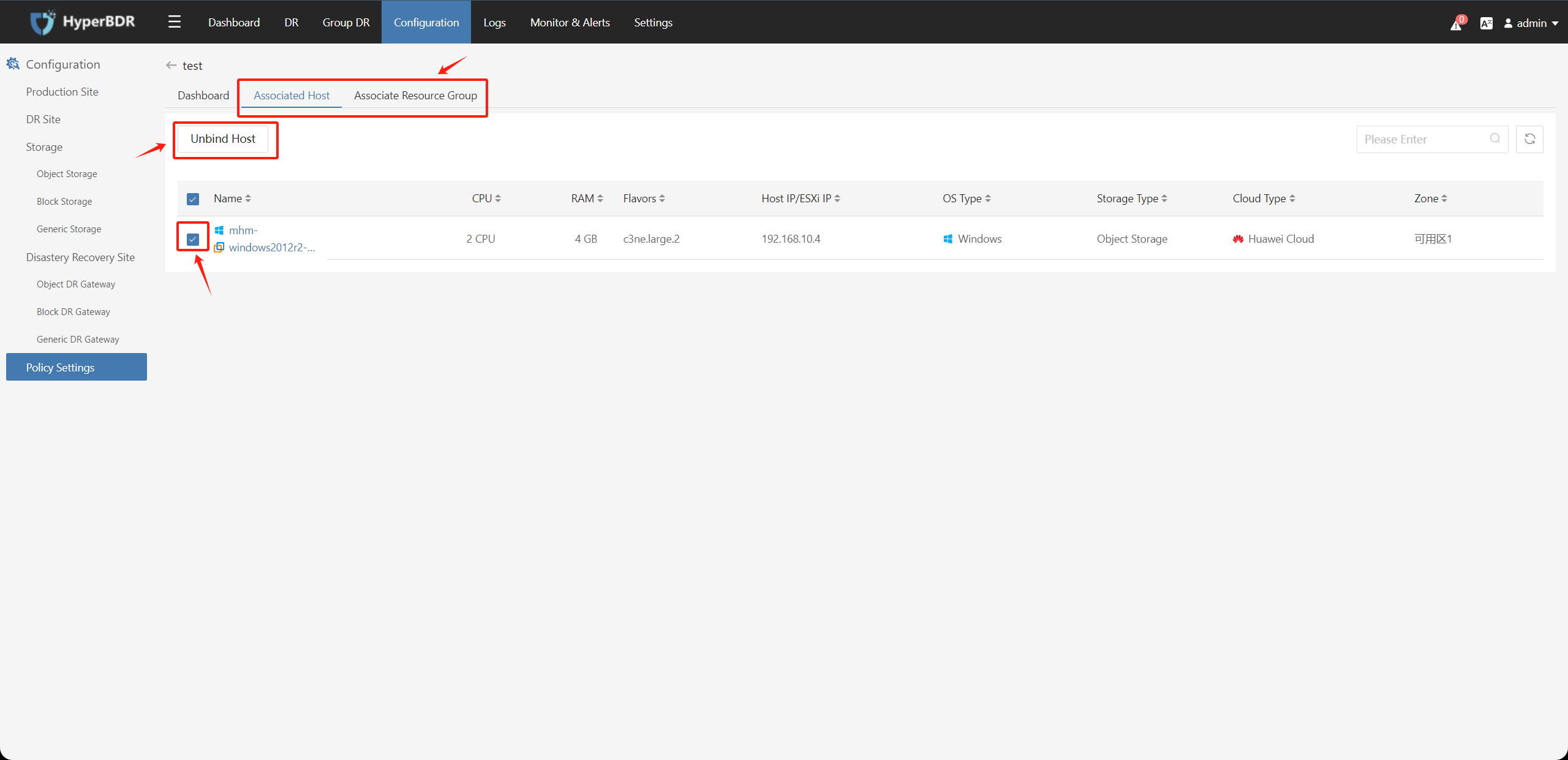Click the search magnifier icon

pyautogui.click(x=1494, y=139)
